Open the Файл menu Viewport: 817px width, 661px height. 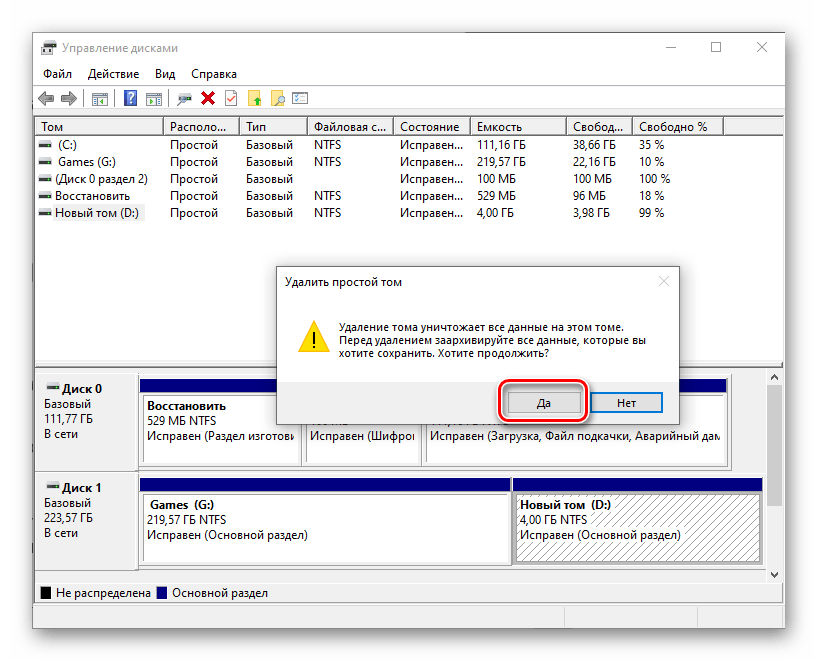click(57, 74)
